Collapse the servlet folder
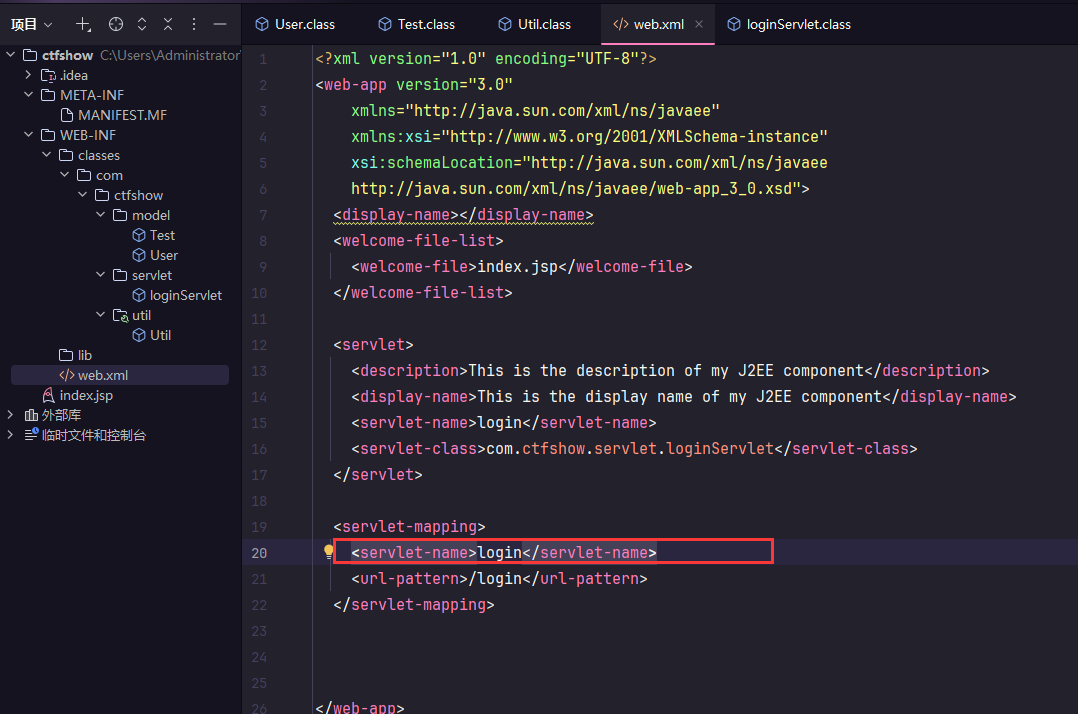1078x714 pixels. [100, 275]
